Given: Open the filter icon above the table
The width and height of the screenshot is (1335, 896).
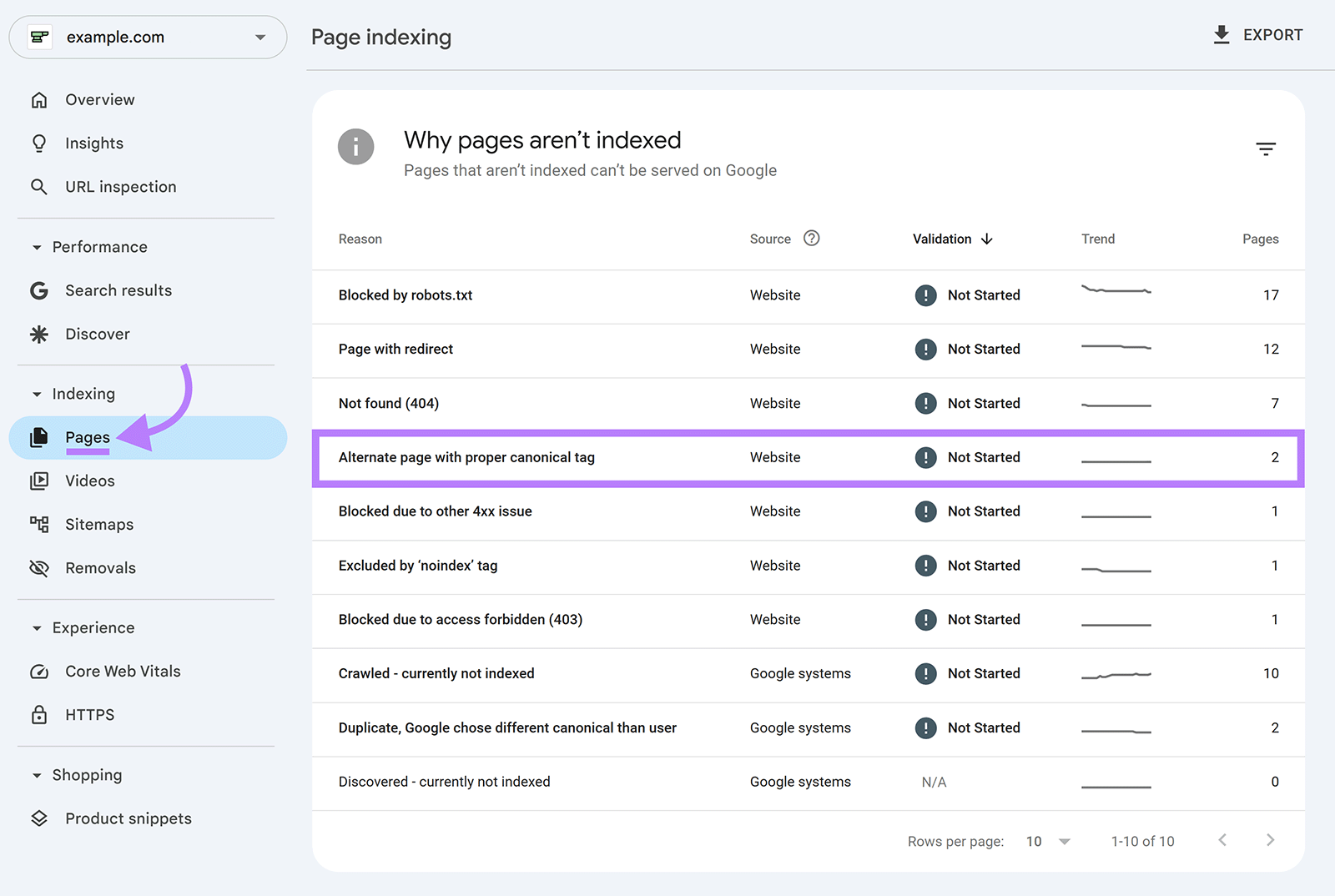Looking at the screenshot, I should point(1266,148).
